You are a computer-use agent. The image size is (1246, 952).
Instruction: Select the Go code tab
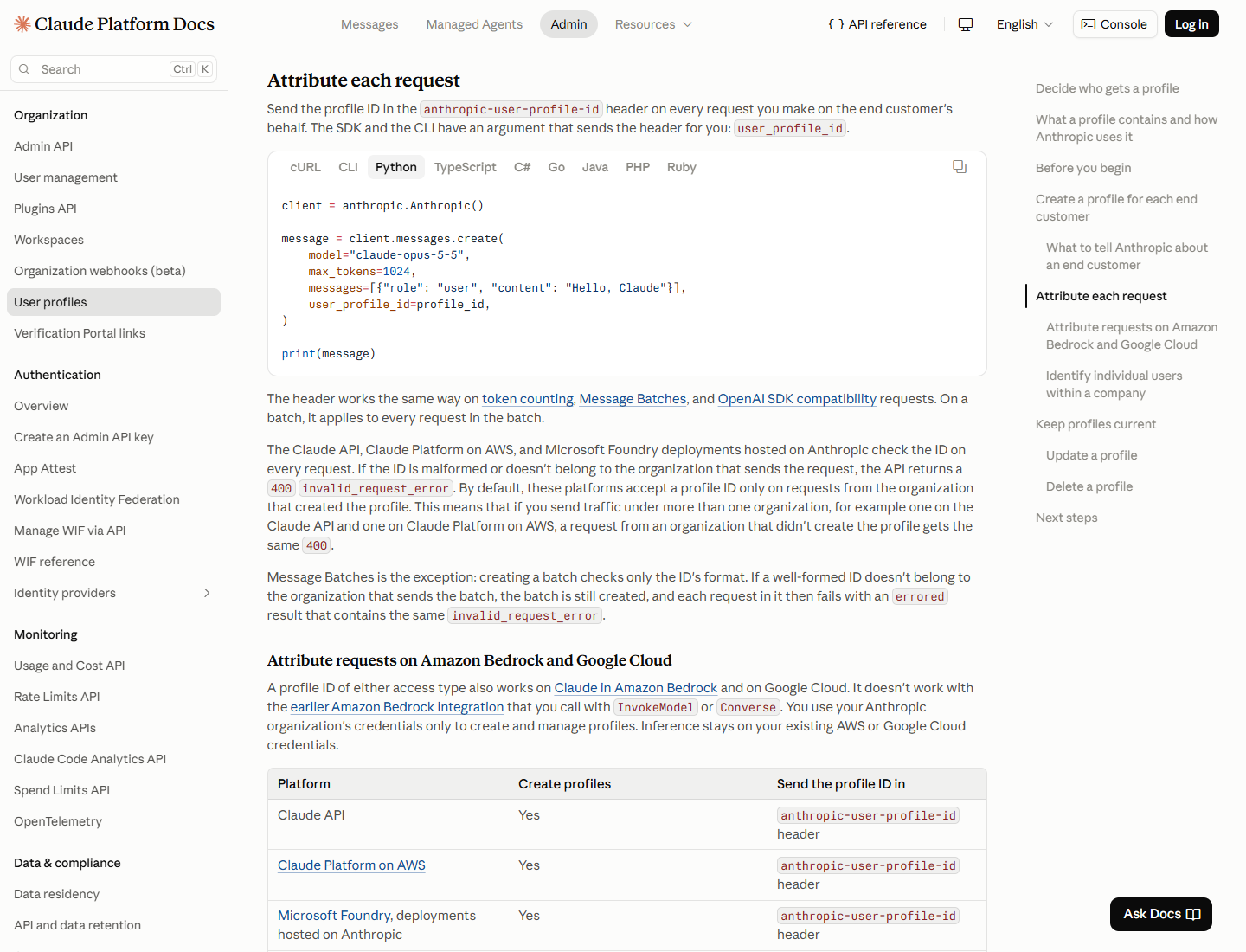556,167
